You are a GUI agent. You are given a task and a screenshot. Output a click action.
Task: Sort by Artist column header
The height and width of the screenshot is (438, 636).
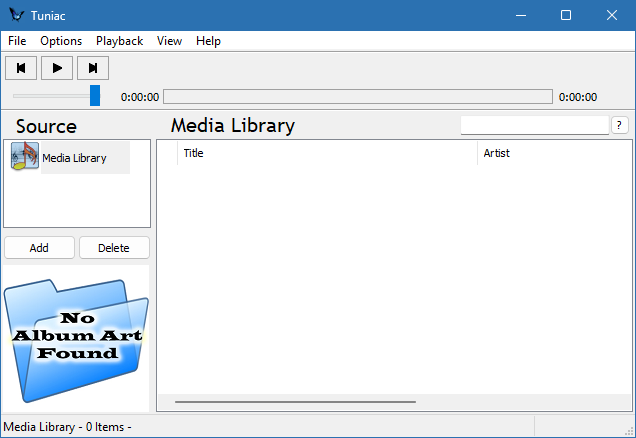point(553,153)
